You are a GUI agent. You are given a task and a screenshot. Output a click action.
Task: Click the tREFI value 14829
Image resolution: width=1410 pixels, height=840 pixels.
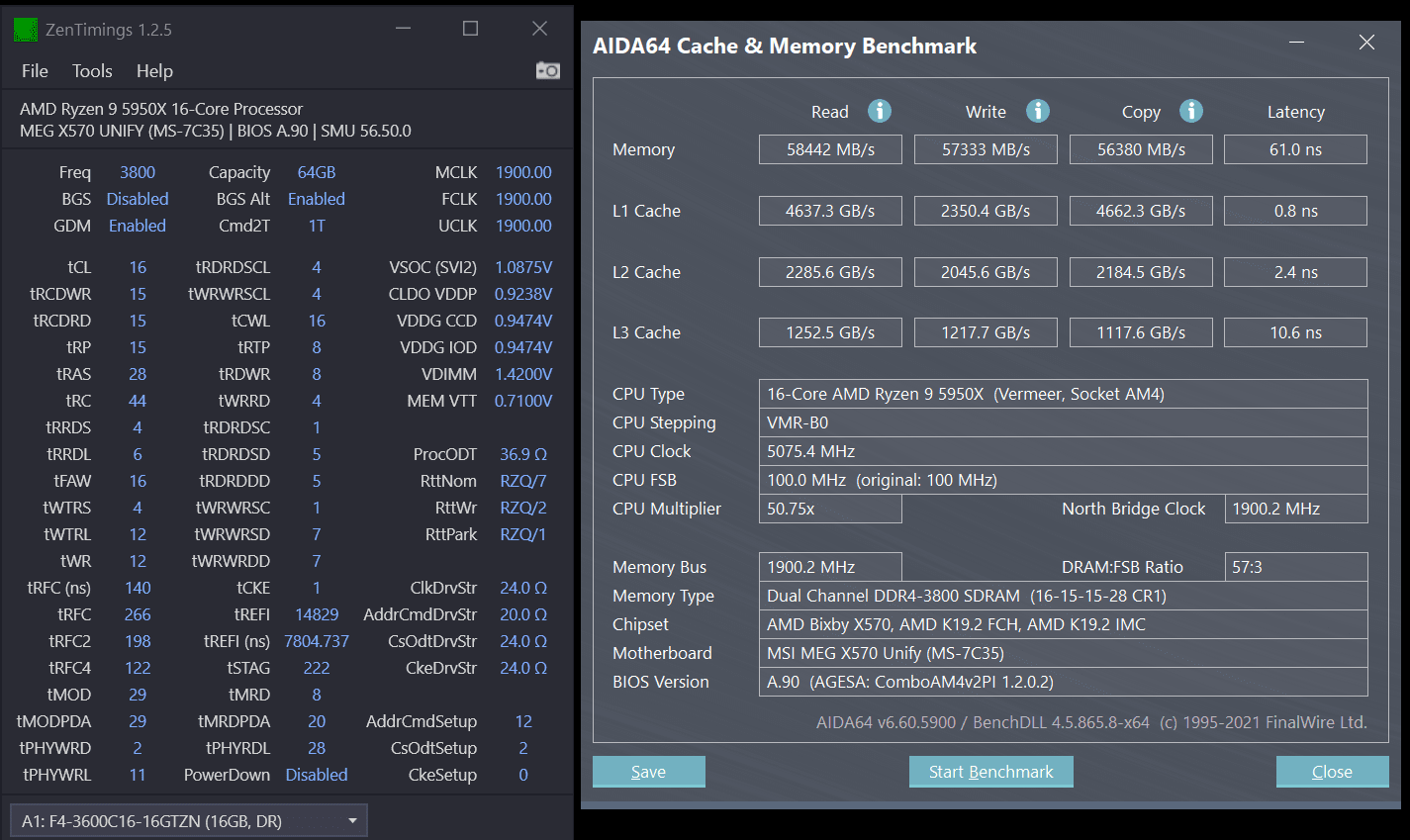tap(317, 614)
